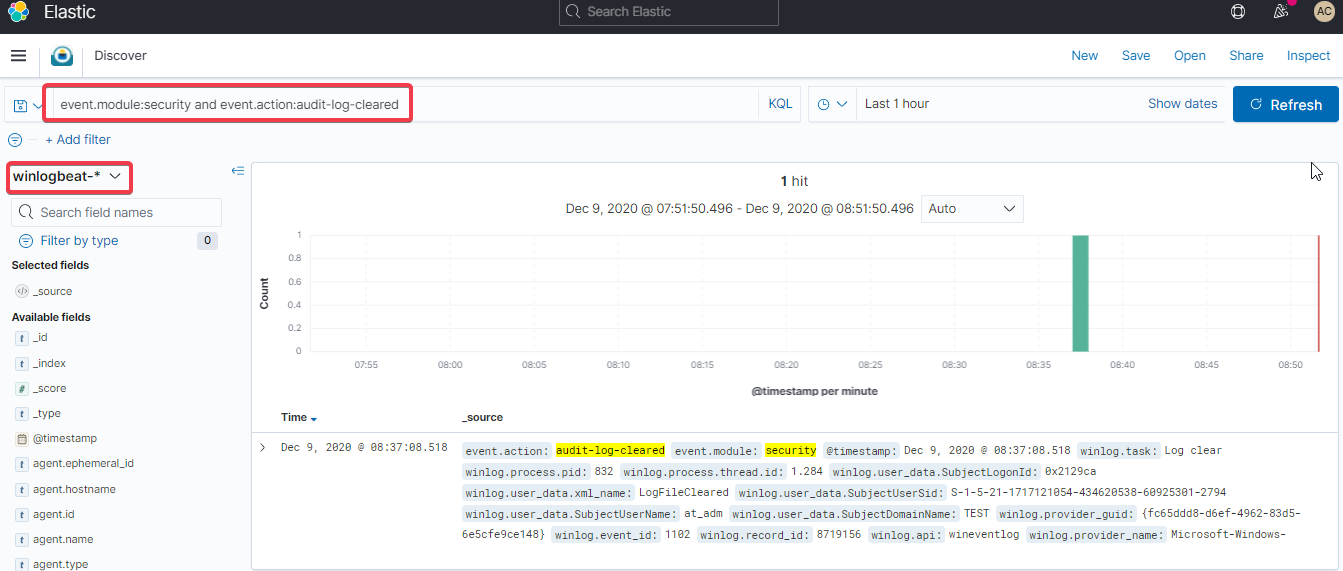1343x571 pixels.
Task: Toggle the KQL query language switch
Action: click(x=780, y=104)
